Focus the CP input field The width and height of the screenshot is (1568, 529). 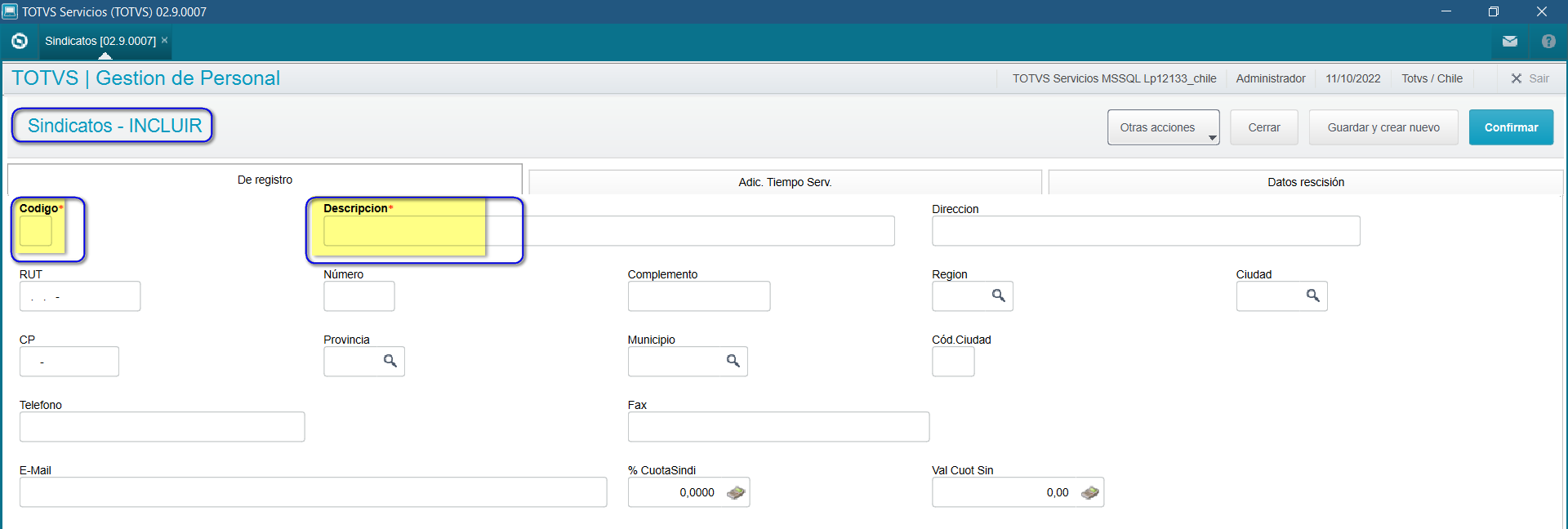pyautogui.click(x=69, y=362)
